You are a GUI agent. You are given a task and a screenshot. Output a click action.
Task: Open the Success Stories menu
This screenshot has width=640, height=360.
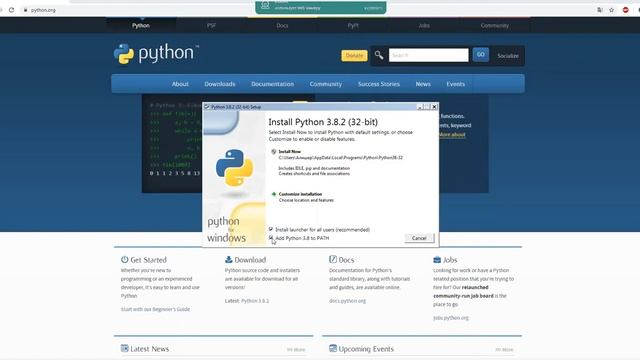click(379, 84)
